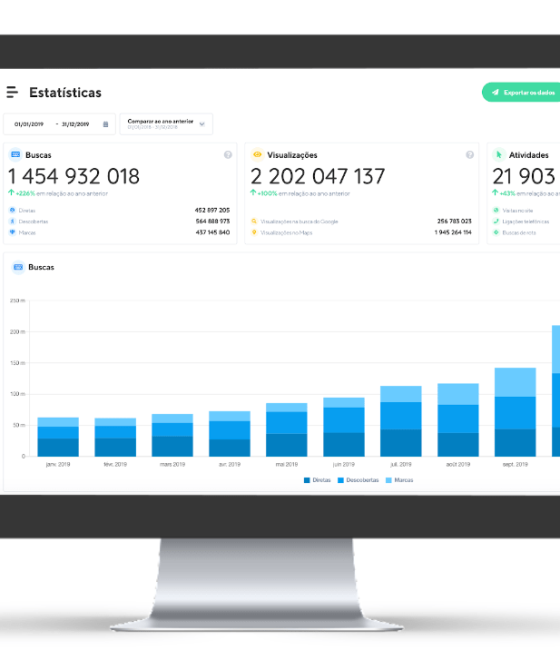Viewport: 560px width, 670px height.
Task: Click the Descobertas row in Buscas card
Action: 120,221
